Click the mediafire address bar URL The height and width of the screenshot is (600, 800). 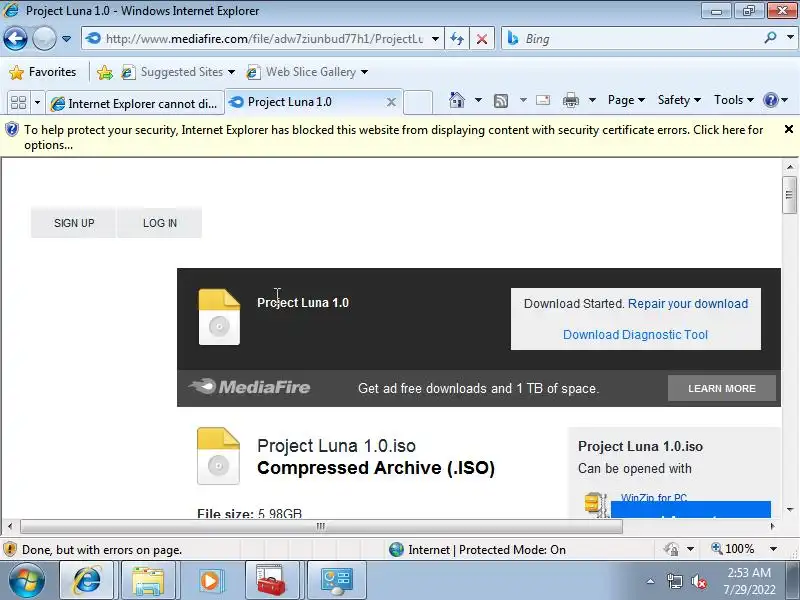(264, 39)
